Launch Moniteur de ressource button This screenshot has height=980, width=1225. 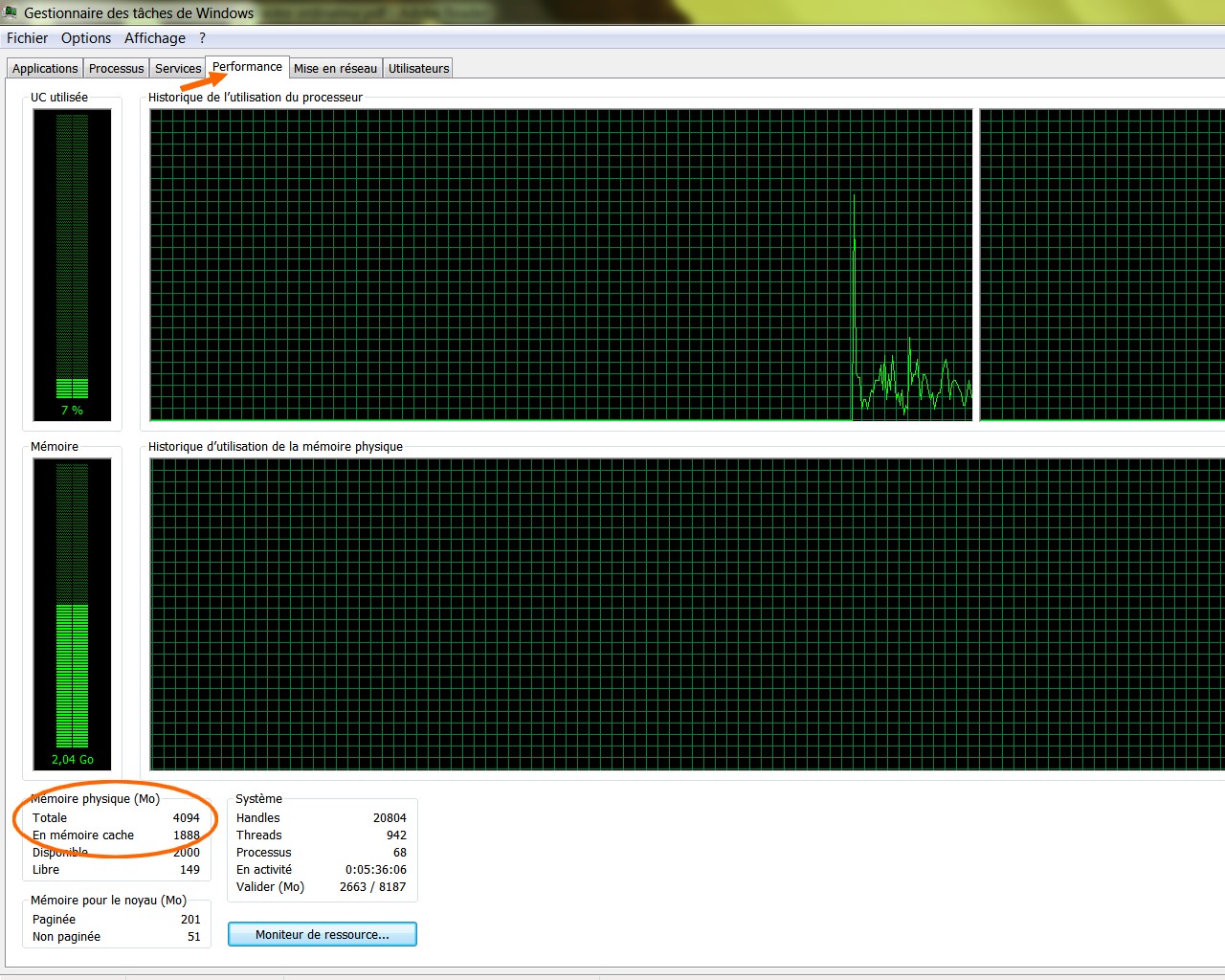coord(323,934)
